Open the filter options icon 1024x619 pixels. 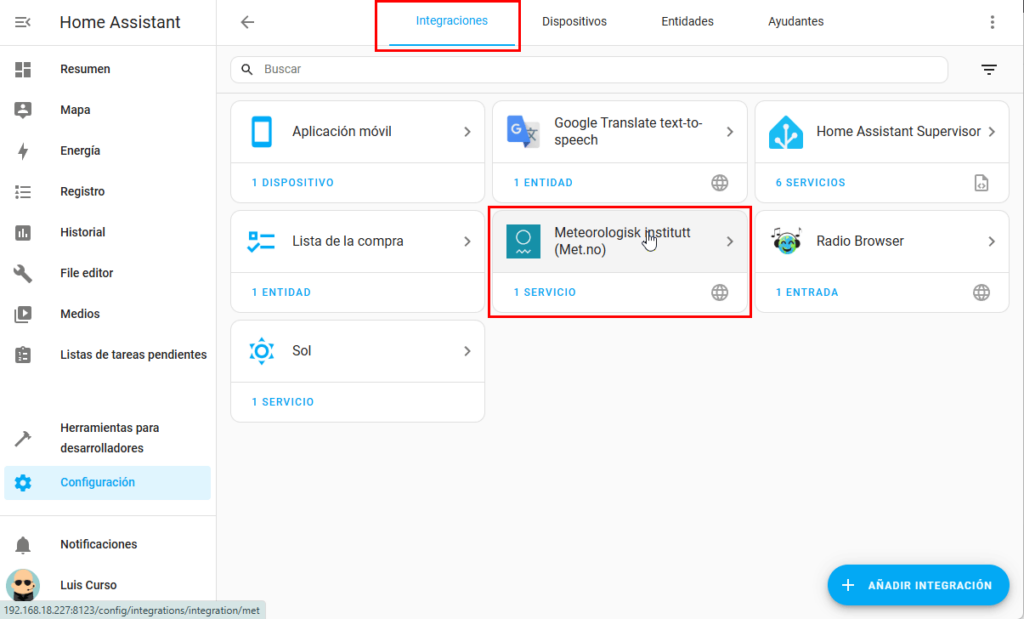point(988,69)
